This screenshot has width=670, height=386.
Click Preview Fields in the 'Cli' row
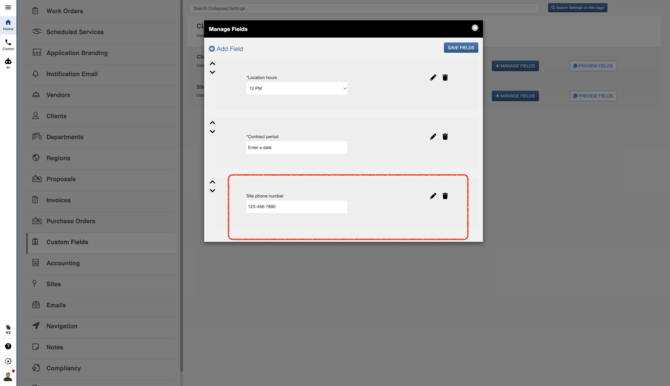(593, 66)
